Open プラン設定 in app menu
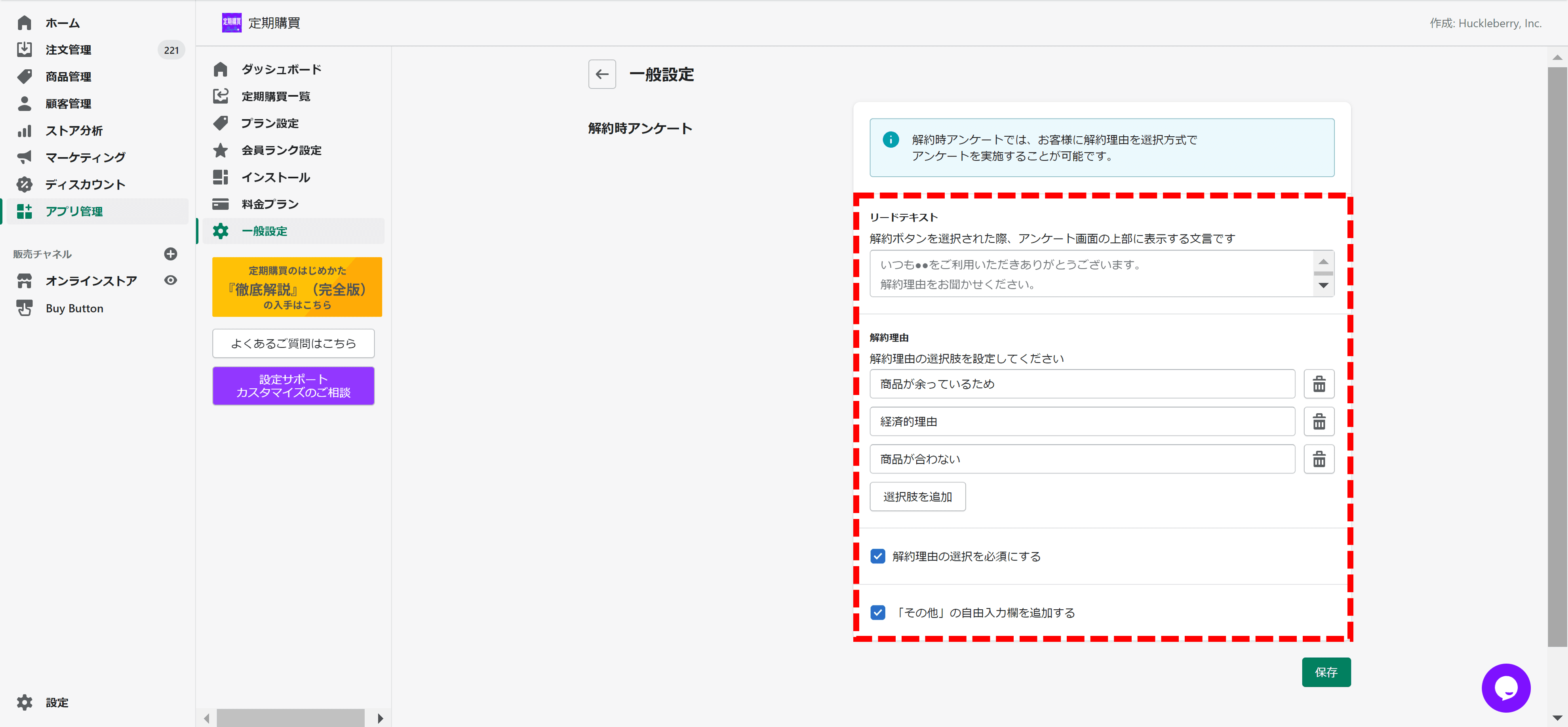 coord(270,123)
